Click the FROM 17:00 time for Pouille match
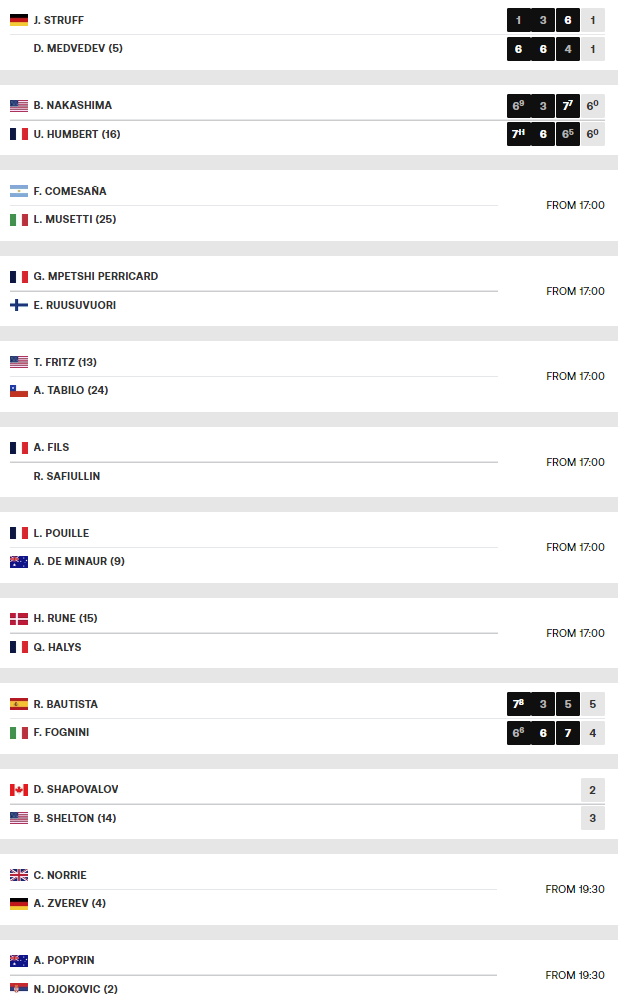This screenshot has width=618, height=1003. point(575,547)
